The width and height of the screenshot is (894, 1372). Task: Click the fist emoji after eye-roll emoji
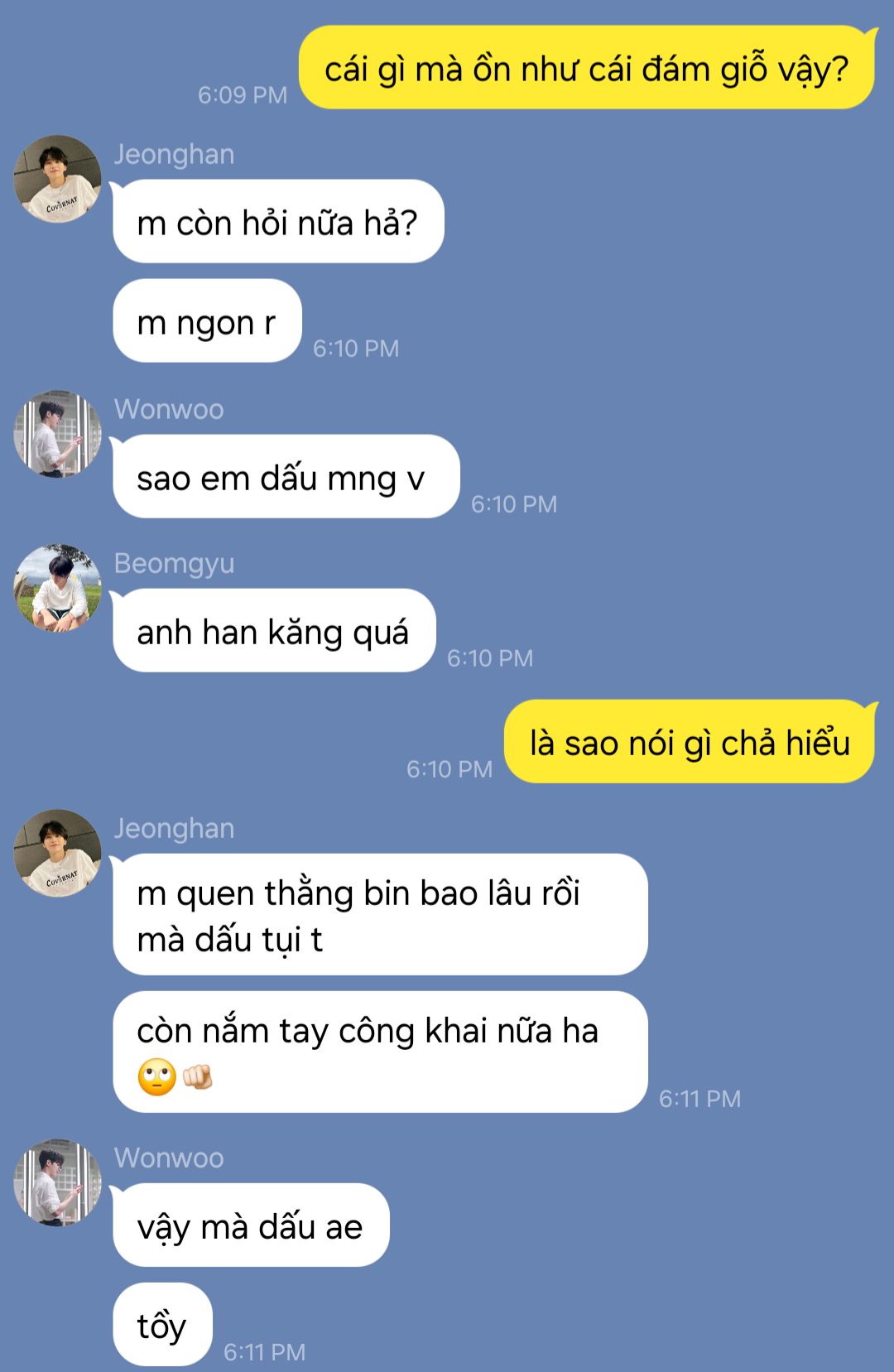point(198,1076)
